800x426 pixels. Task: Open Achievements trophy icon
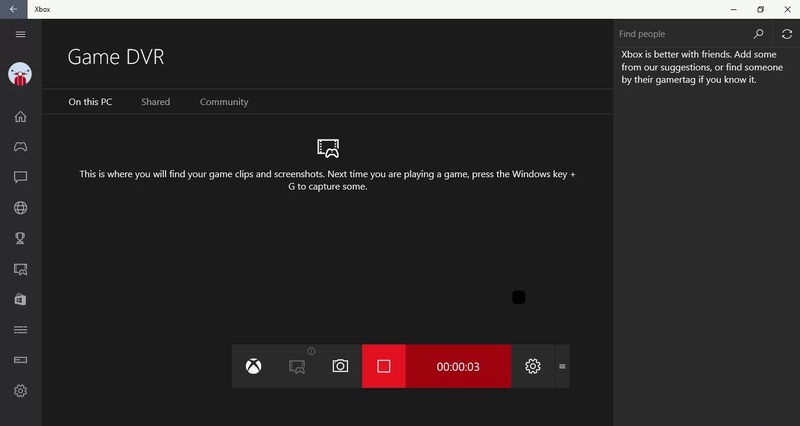(x=20, y=238)
